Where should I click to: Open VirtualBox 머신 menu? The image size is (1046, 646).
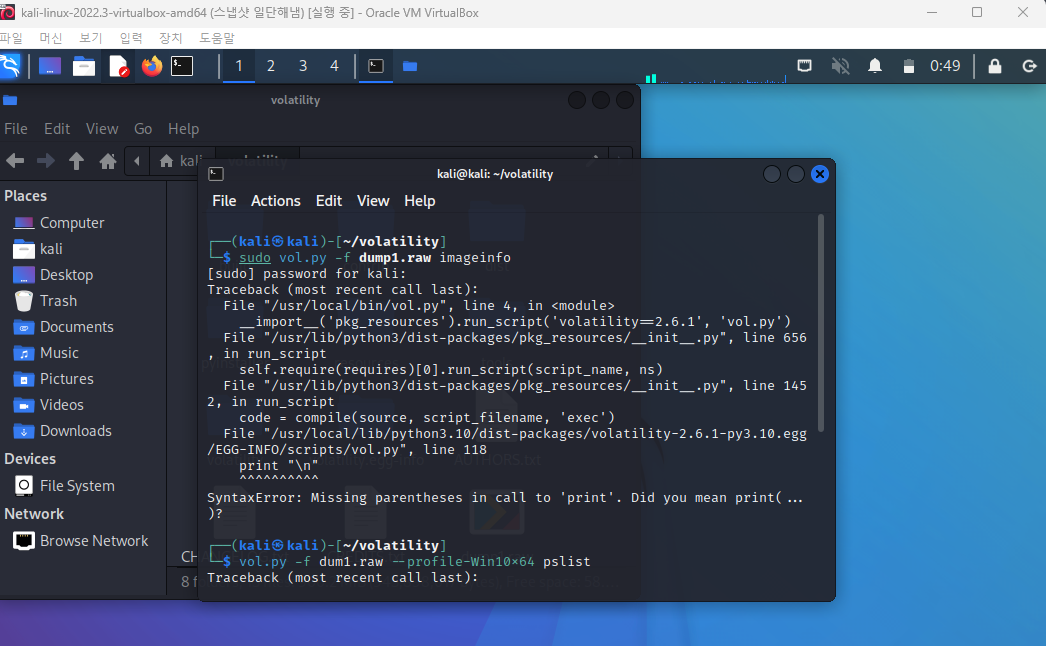pyautogui.click(x=51, y=38)
